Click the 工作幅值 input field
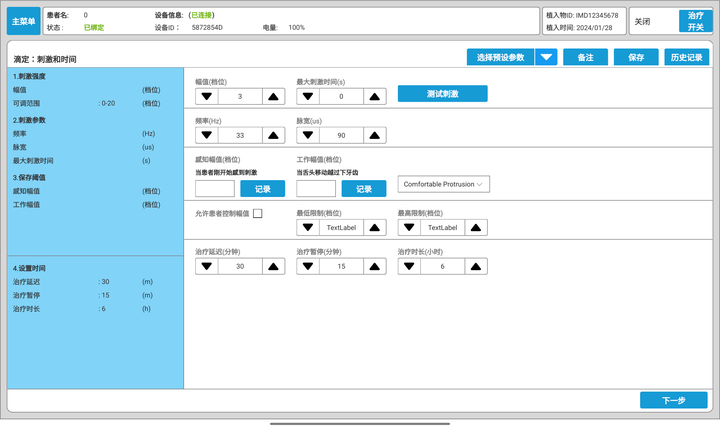Viewport: 720px width, 428px height. pos(316,188)
